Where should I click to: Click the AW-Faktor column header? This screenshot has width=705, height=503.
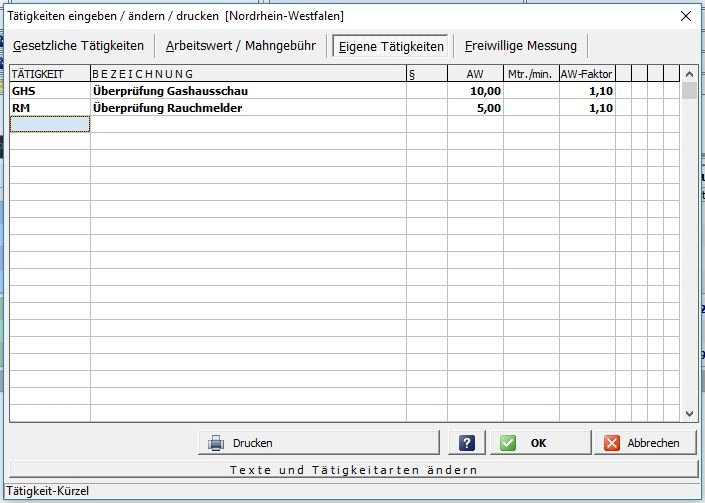tap(586, 74)
